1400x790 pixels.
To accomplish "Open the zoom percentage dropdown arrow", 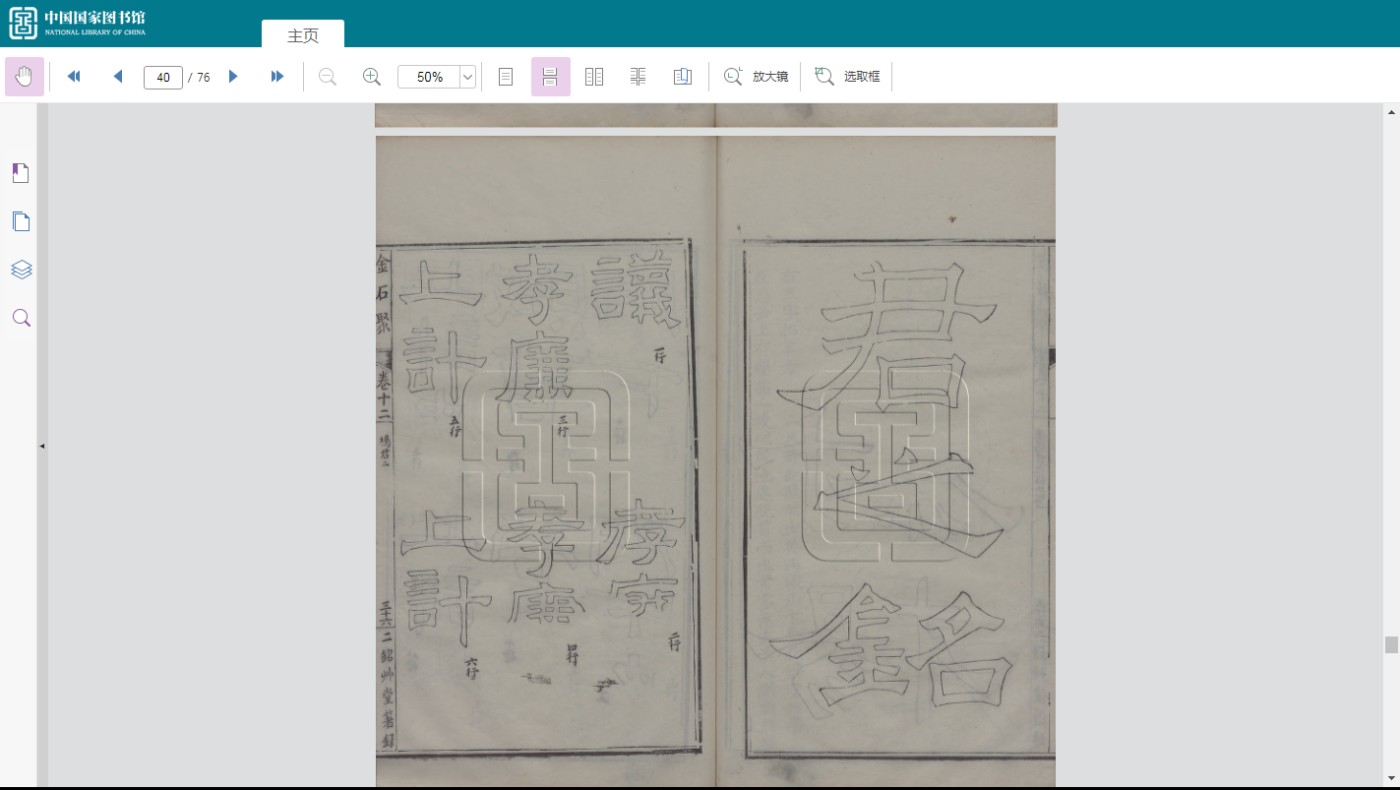I will tap(467, 77).
